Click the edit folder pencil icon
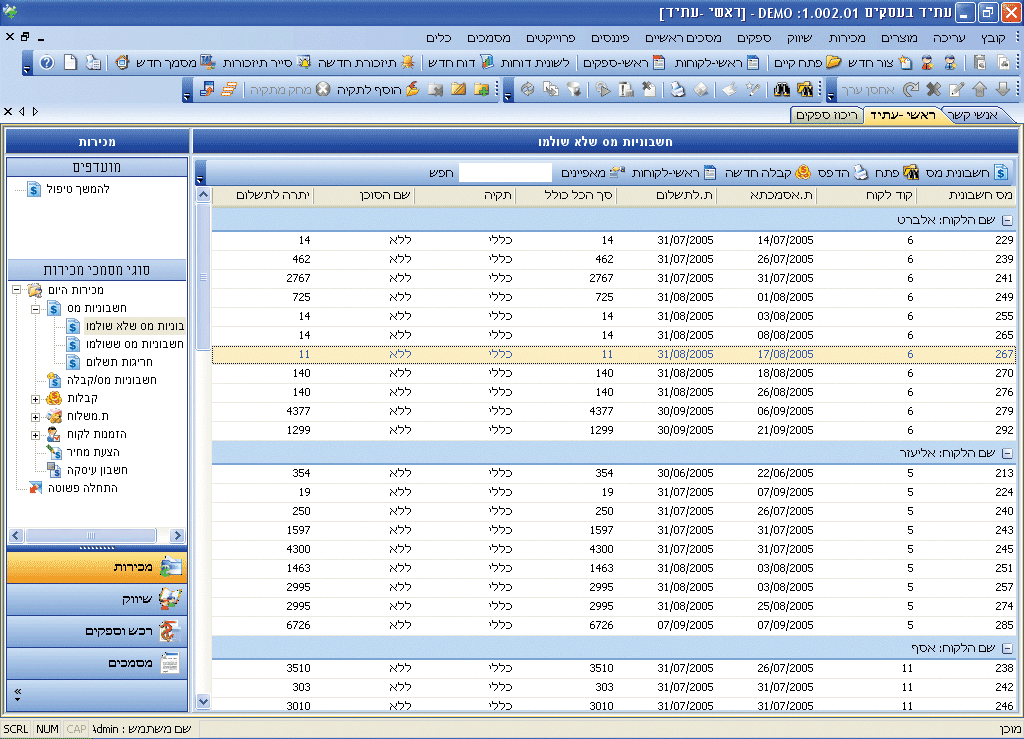This screenshot has width=1024, height=739. coord(458,89)
